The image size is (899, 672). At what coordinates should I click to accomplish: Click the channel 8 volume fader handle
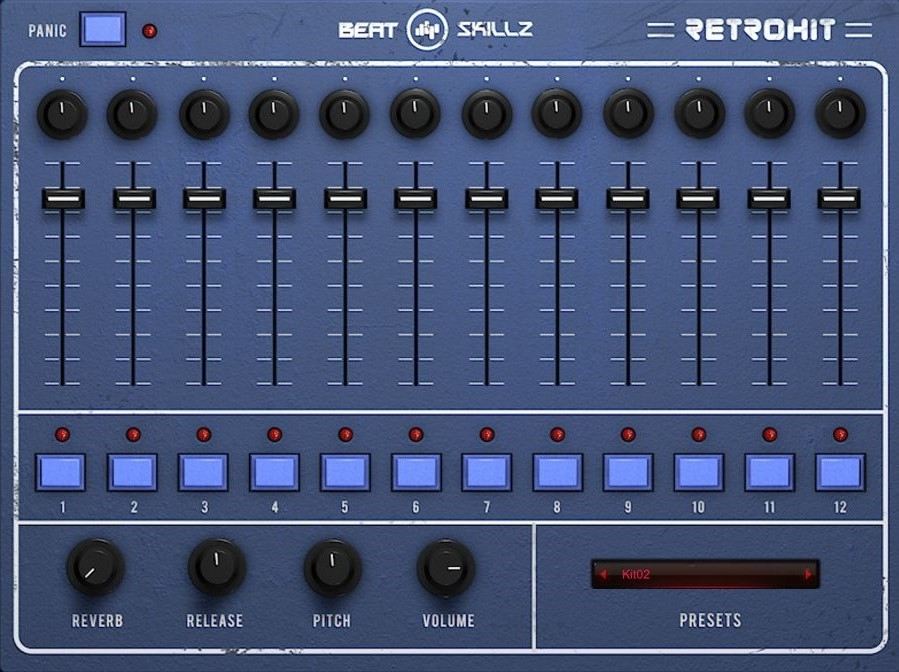tap(557, 199)
